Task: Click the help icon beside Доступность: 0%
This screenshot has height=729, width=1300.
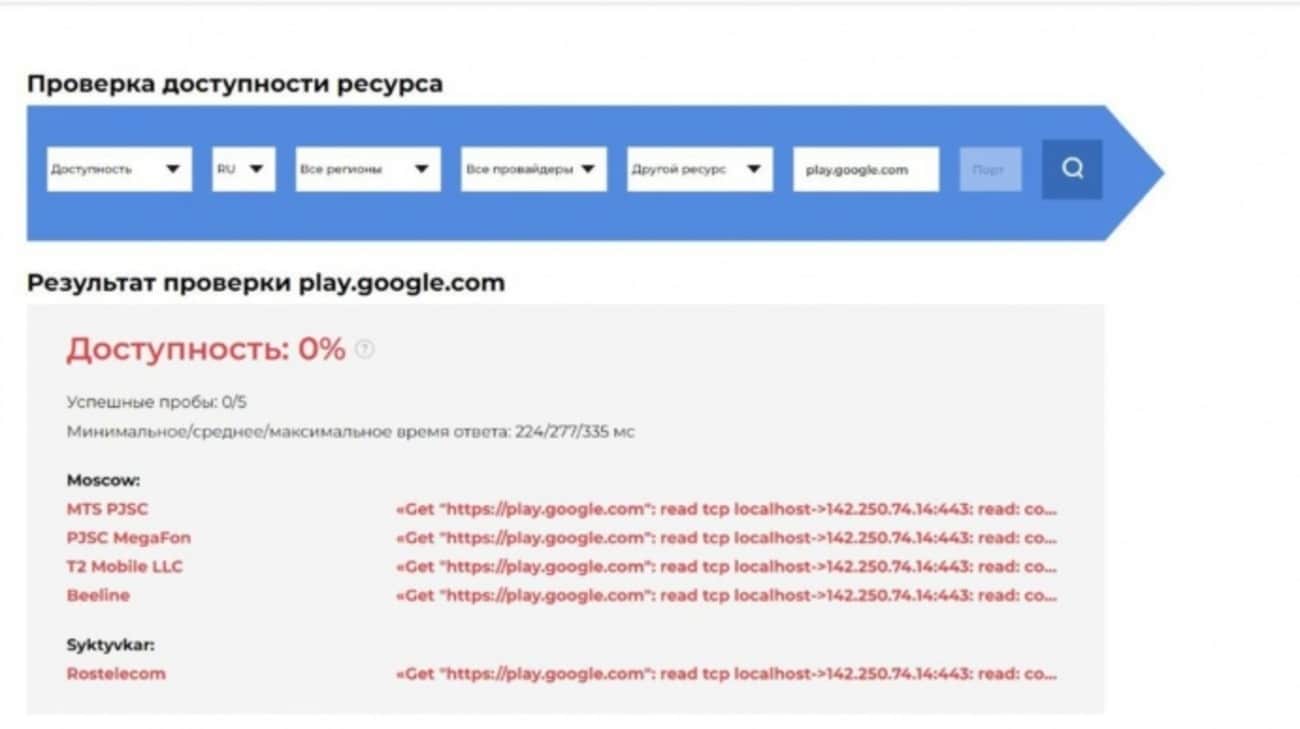Action: coord(365,350)
